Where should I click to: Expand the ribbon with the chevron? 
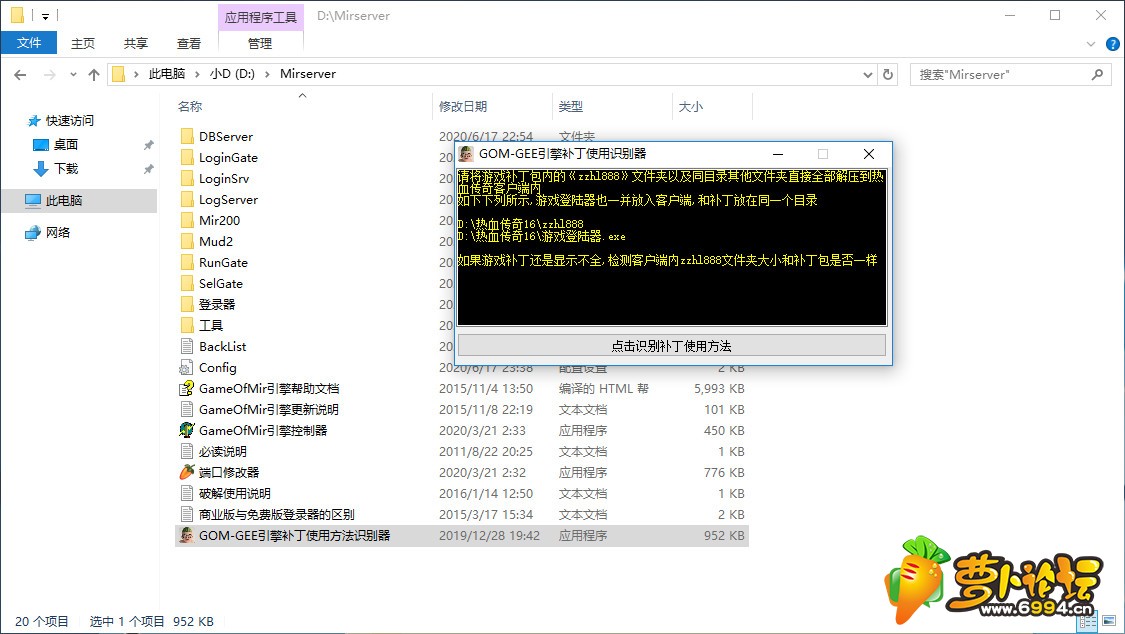pyautogui.click(x=1091, y=44)
